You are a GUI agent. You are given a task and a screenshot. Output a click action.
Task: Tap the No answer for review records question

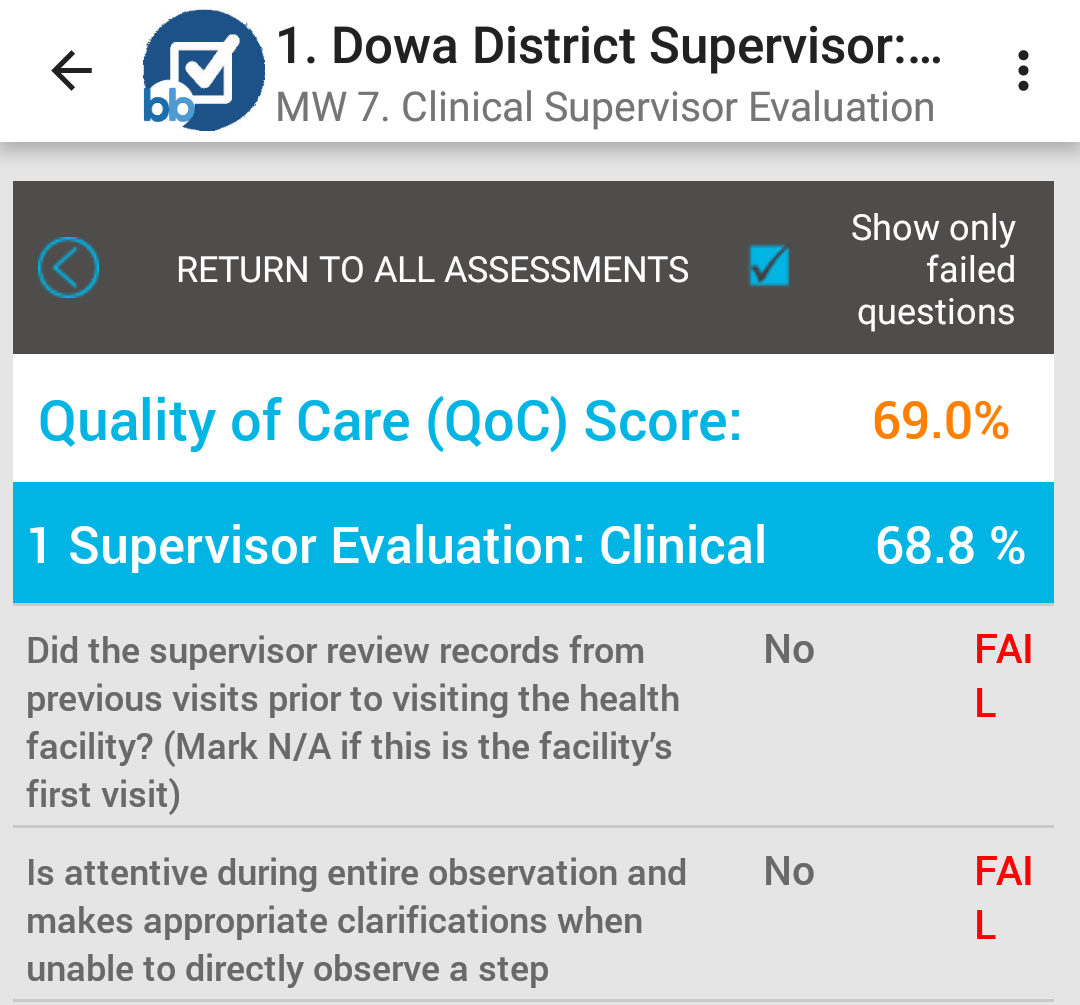pos(789,650)
